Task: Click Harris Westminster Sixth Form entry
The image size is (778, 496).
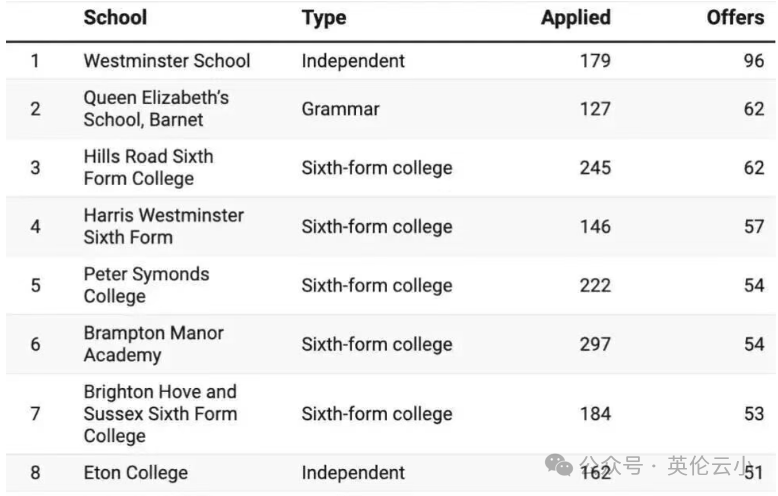Action: click(x=163, y=226)
